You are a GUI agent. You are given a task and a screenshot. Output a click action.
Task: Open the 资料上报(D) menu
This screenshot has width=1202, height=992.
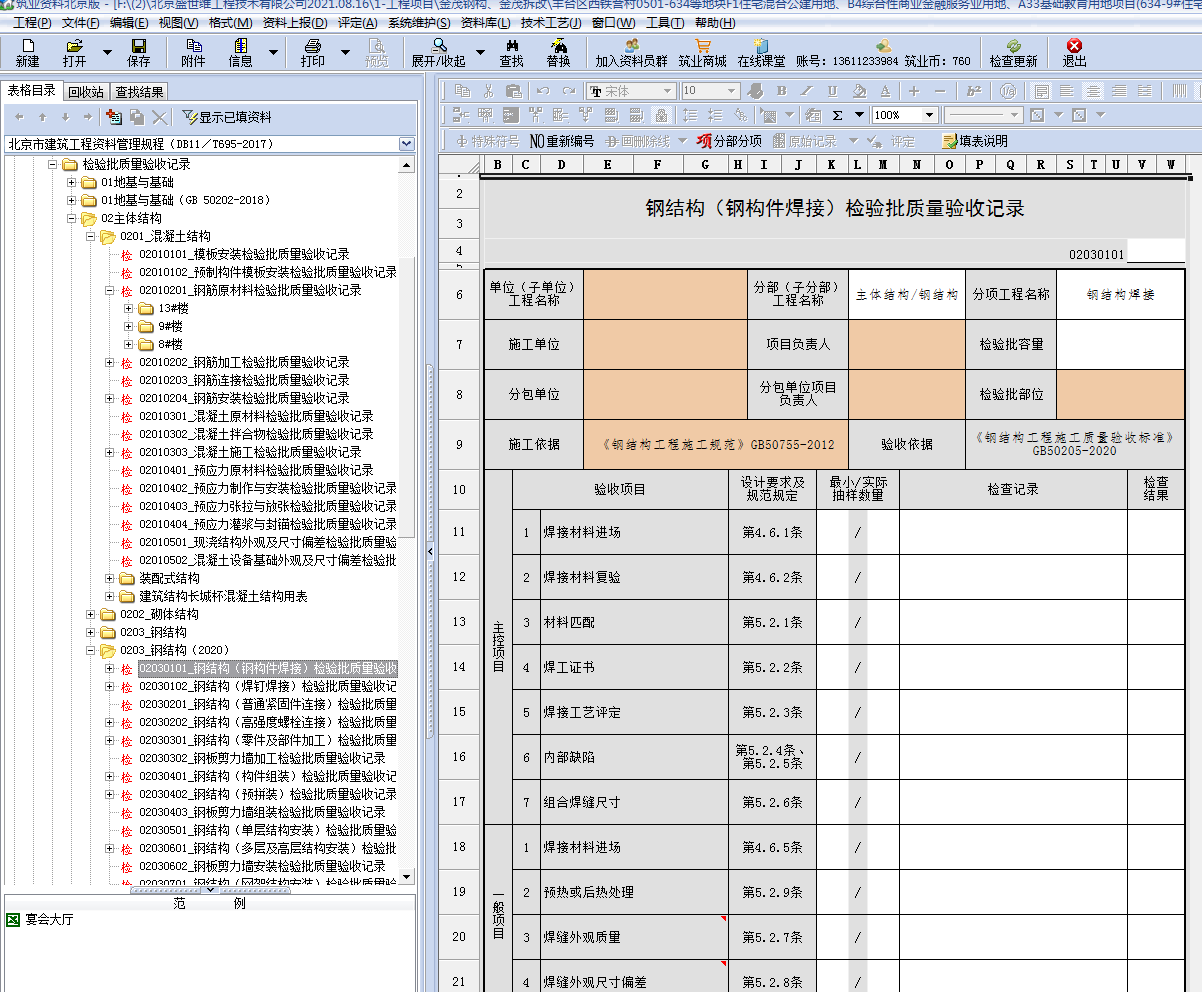pos(294,23)
